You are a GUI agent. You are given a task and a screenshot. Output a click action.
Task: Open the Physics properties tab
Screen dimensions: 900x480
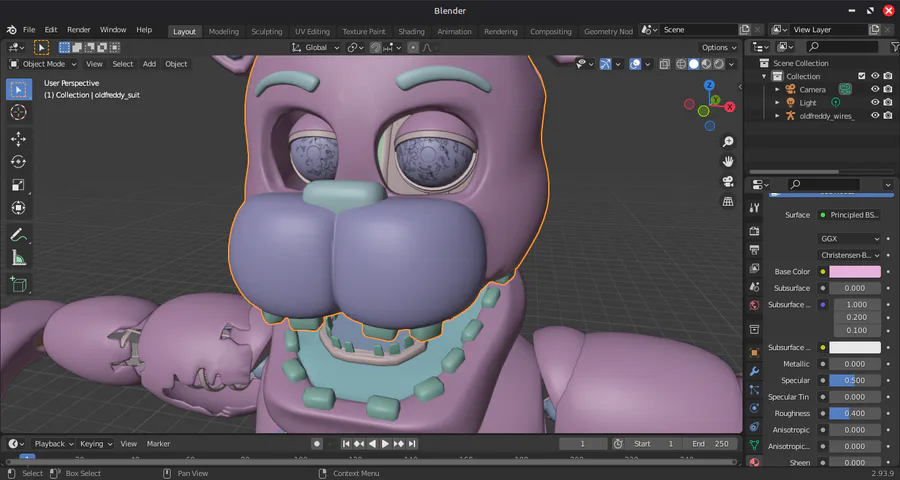click(x=754, y=408)
